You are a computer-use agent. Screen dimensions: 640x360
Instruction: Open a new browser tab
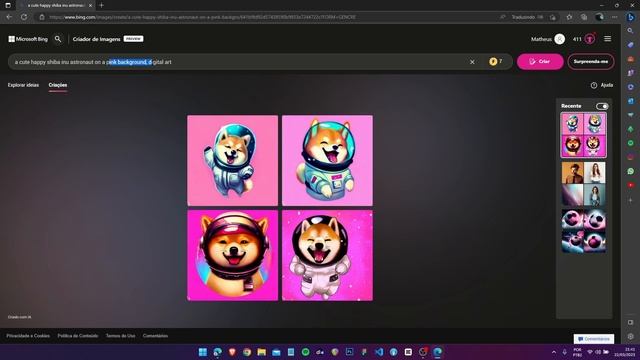[x=101, y=5]
